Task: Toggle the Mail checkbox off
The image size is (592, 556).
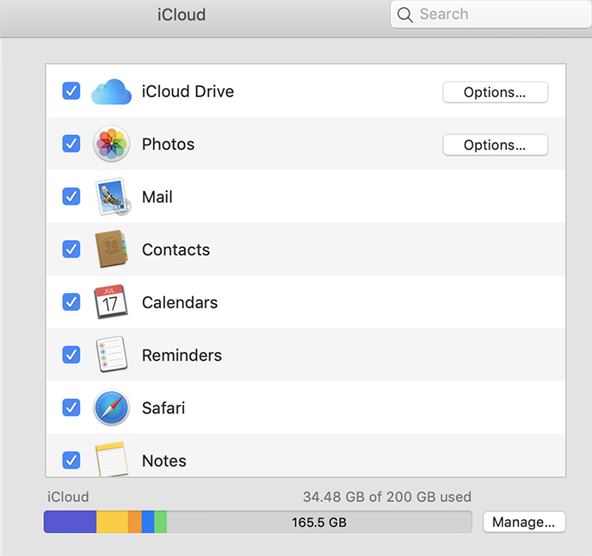Action: tap(71, 196)
